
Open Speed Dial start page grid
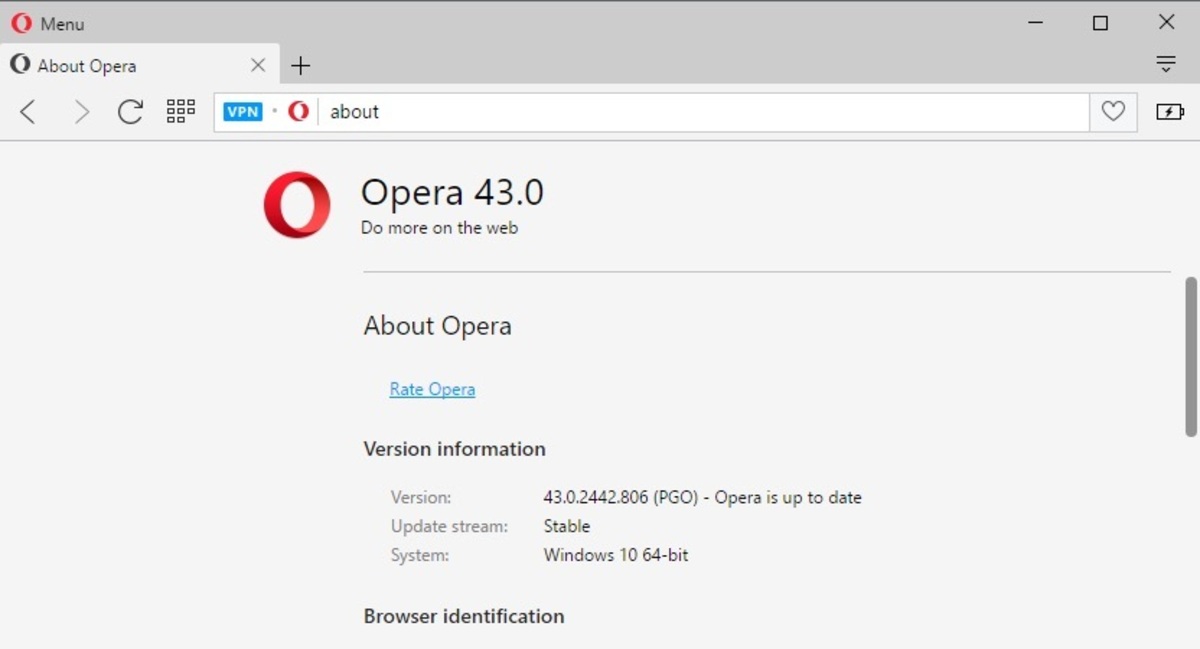click(x=181, y=111)
